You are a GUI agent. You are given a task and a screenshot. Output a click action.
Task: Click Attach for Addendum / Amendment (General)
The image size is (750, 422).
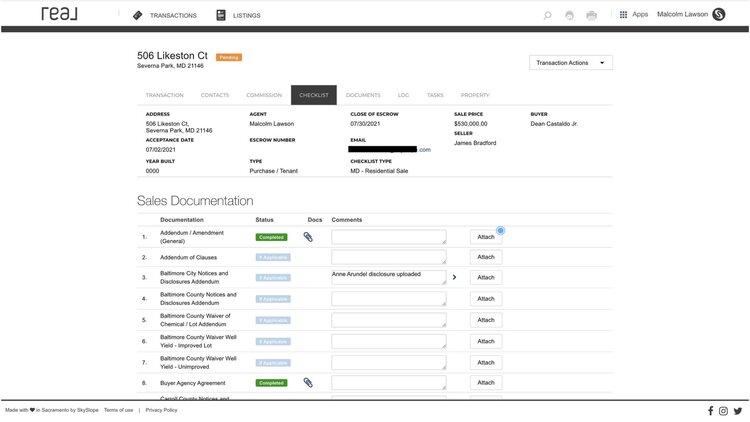(486, 237)
